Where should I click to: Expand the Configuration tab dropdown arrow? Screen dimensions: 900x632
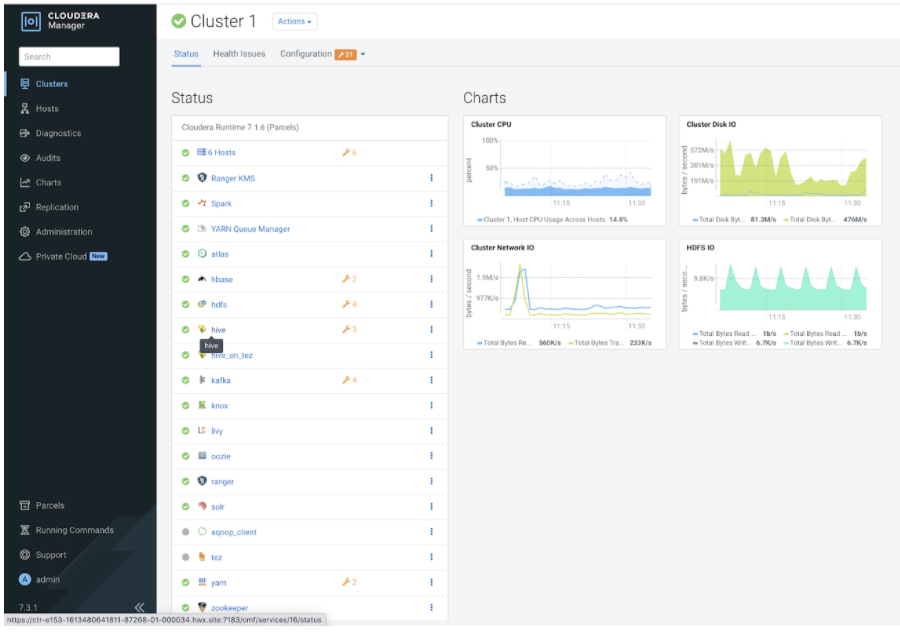363,54
